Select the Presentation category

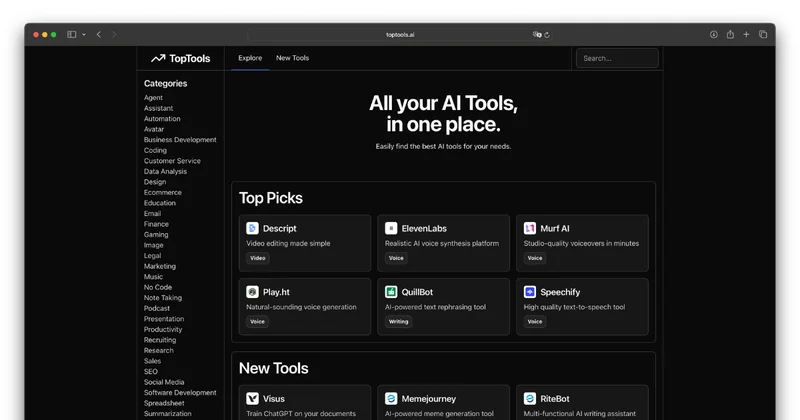click(164, 319)
